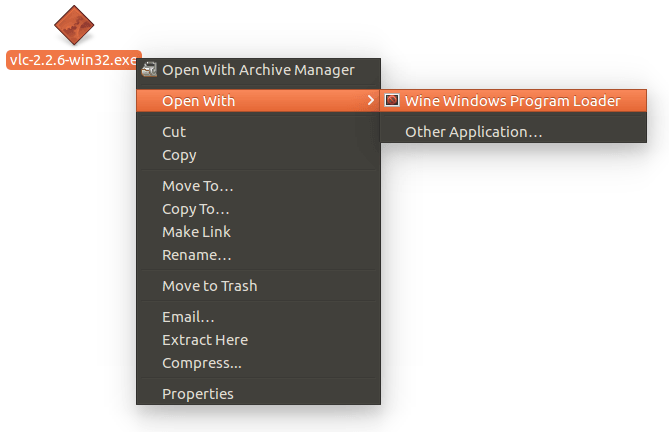Select Move To… option
Viewport: 669px width, 432px height.
(x=258, y=186)
